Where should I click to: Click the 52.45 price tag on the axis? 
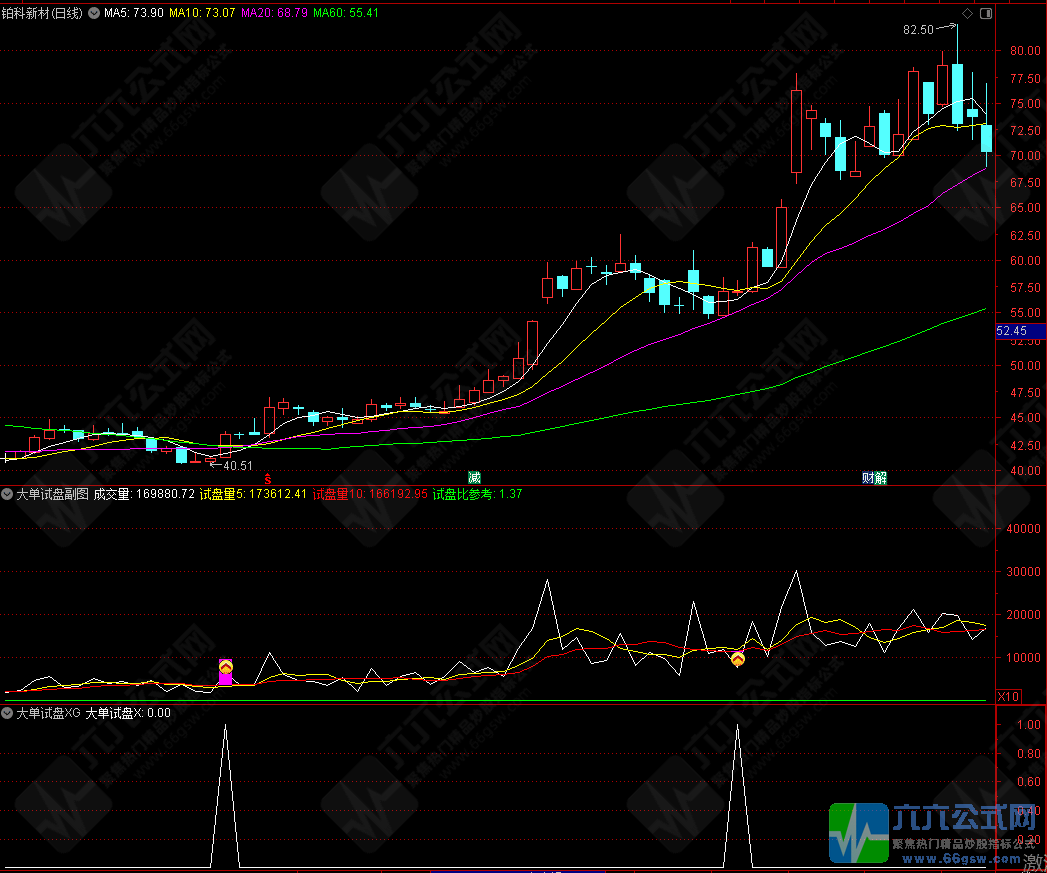pos(1012,331)
